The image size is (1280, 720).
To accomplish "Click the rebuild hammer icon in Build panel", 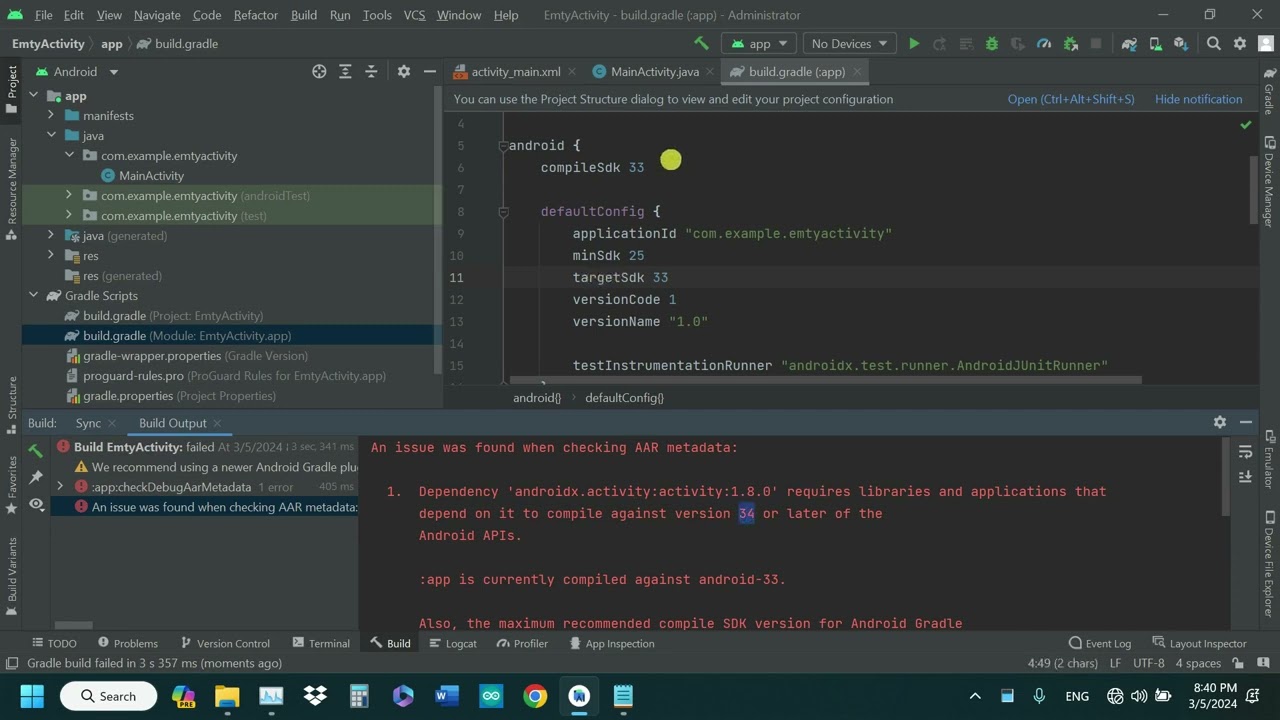I will point(36,451).
